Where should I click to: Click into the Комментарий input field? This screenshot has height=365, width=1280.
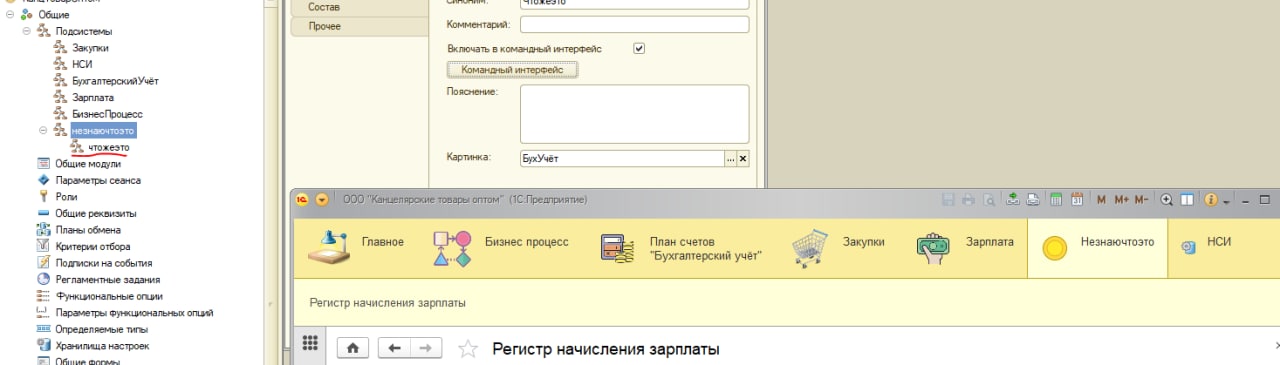pyautogui.click(x=635, y=24)
